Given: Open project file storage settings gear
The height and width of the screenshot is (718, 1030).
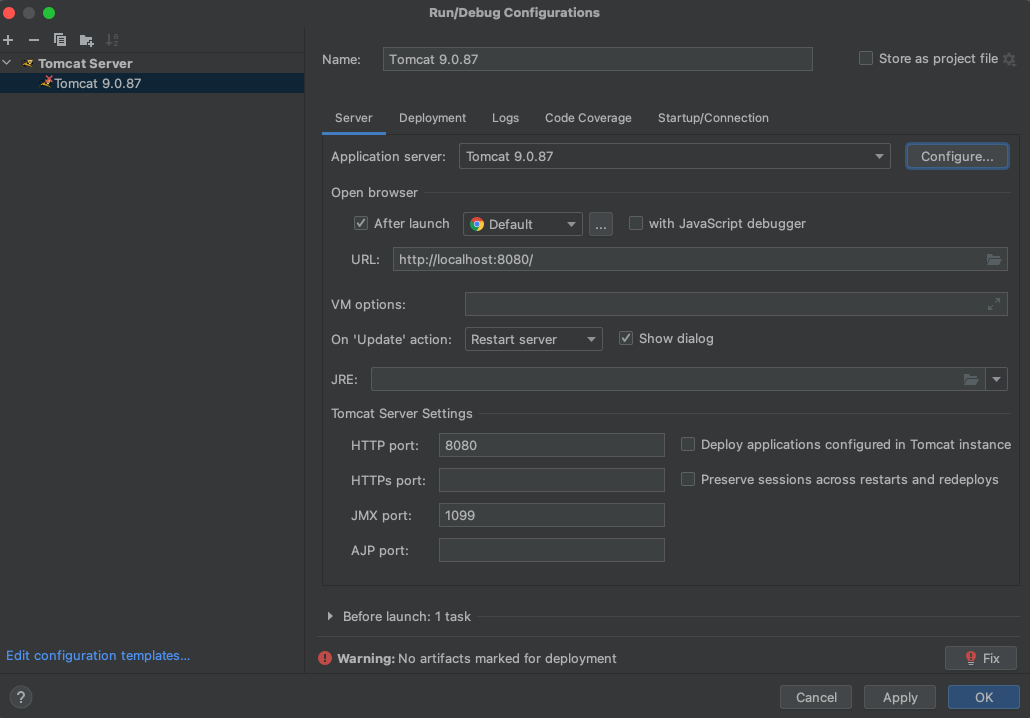Looking at the screenshot, I should 1010,59.
